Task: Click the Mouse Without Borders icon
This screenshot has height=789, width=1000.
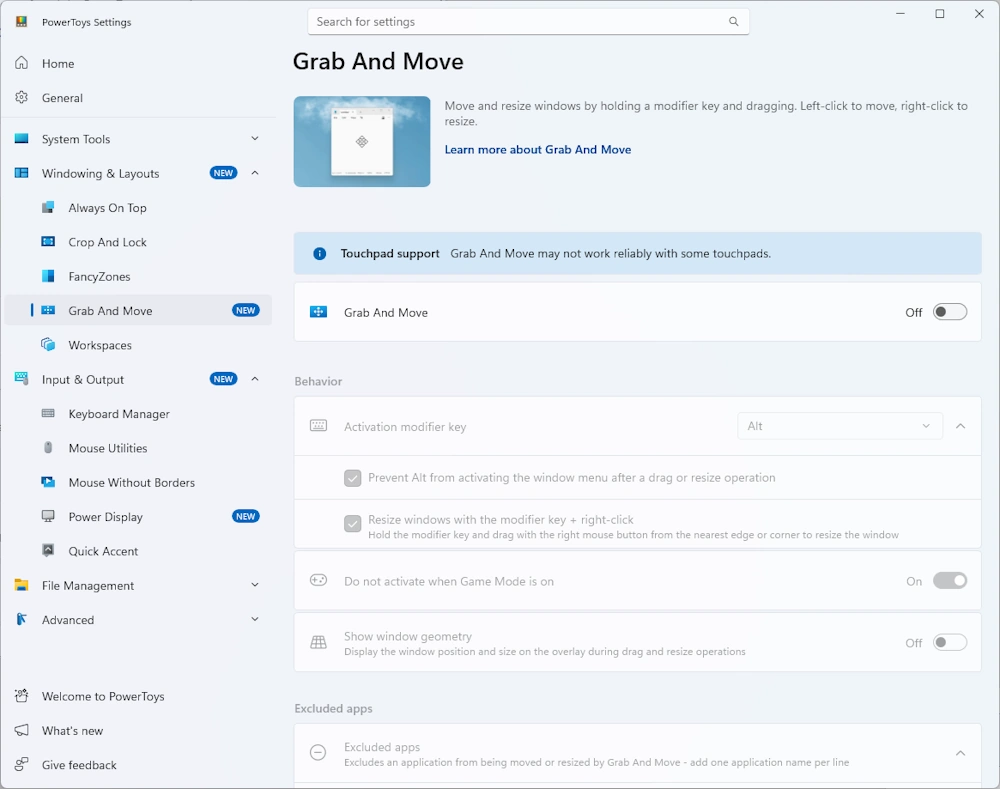Action: coord(48,482)
